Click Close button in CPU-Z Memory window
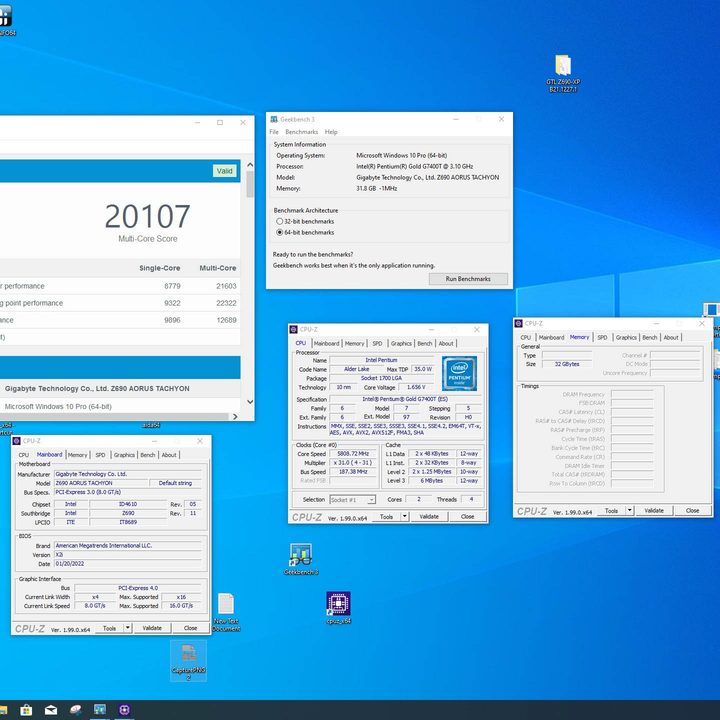The width and height of the screenshot is (720, 720). point(692,510)
